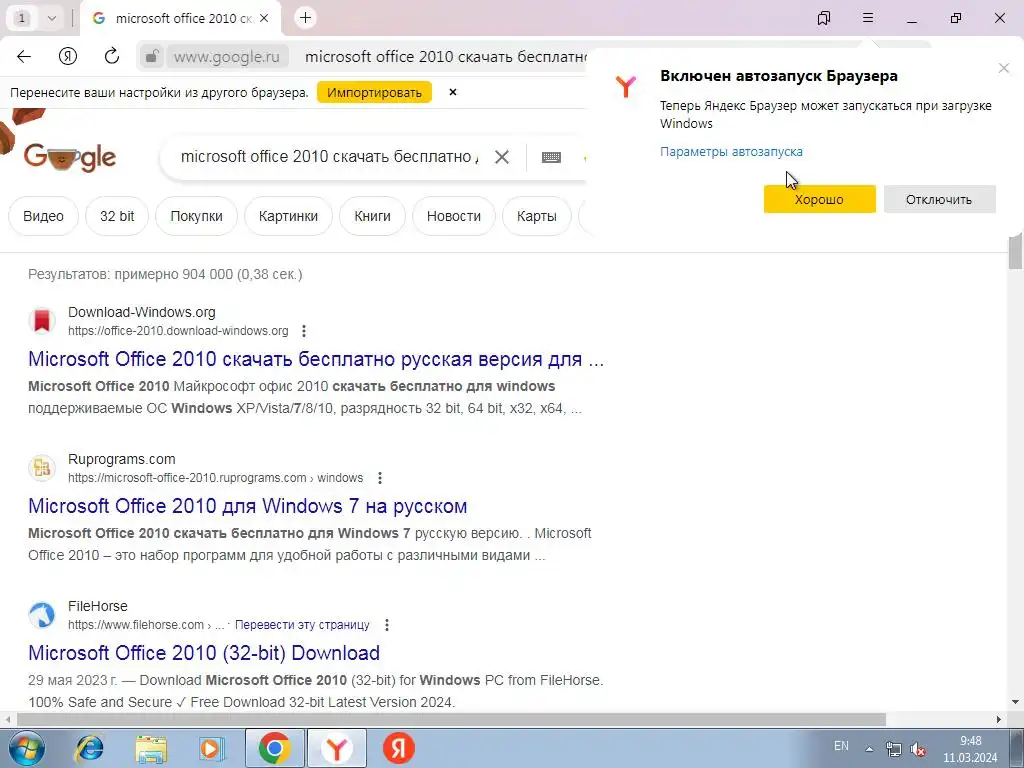Click the horizontal scrollbar thumb
Viewport: 1024px width, 768px height.
451,719
